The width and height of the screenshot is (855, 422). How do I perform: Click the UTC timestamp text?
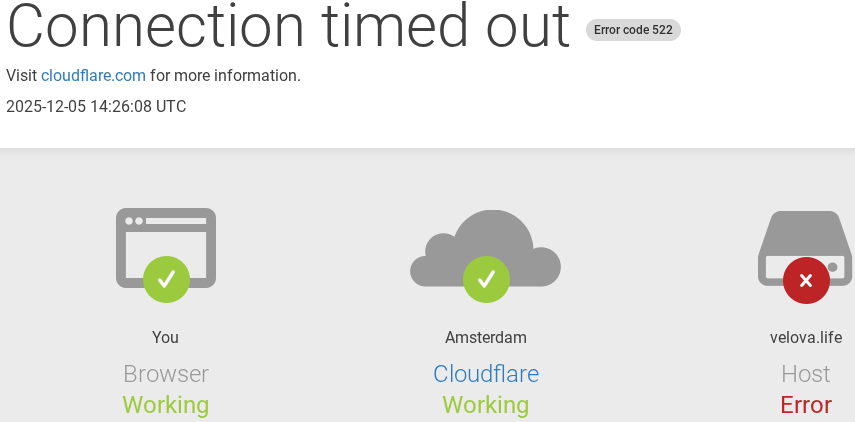click(96, 106)
